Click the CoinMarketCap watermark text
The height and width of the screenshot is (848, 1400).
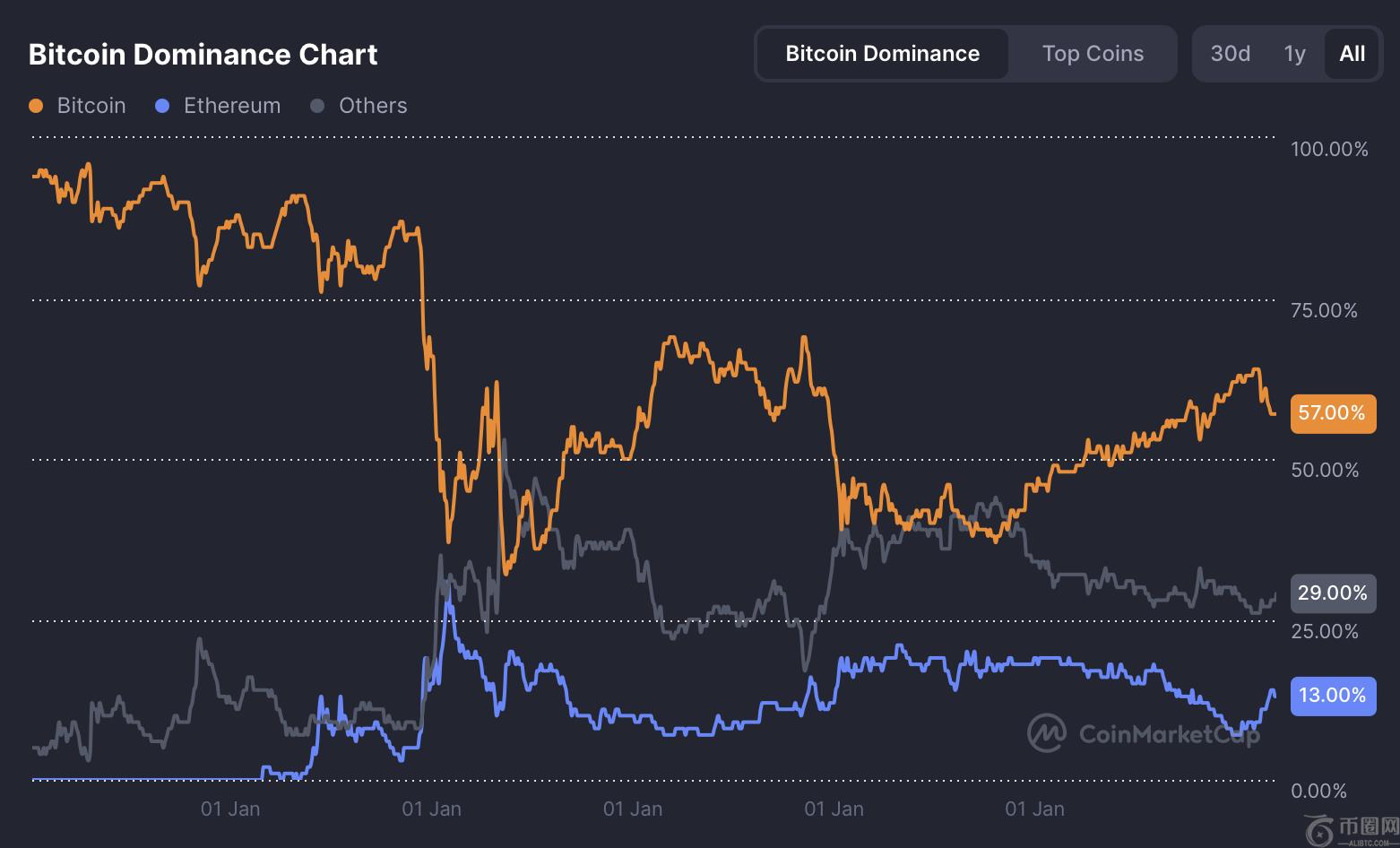[x=1169, y=735]
